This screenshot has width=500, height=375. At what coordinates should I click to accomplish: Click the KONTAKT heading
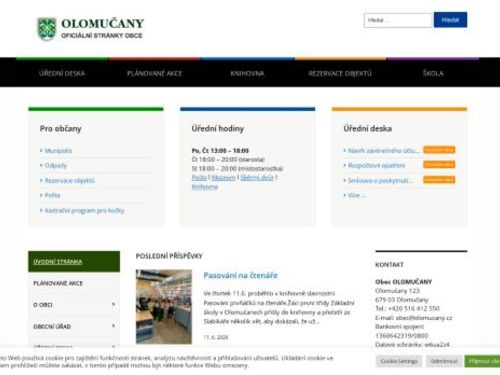click(389, 265)
